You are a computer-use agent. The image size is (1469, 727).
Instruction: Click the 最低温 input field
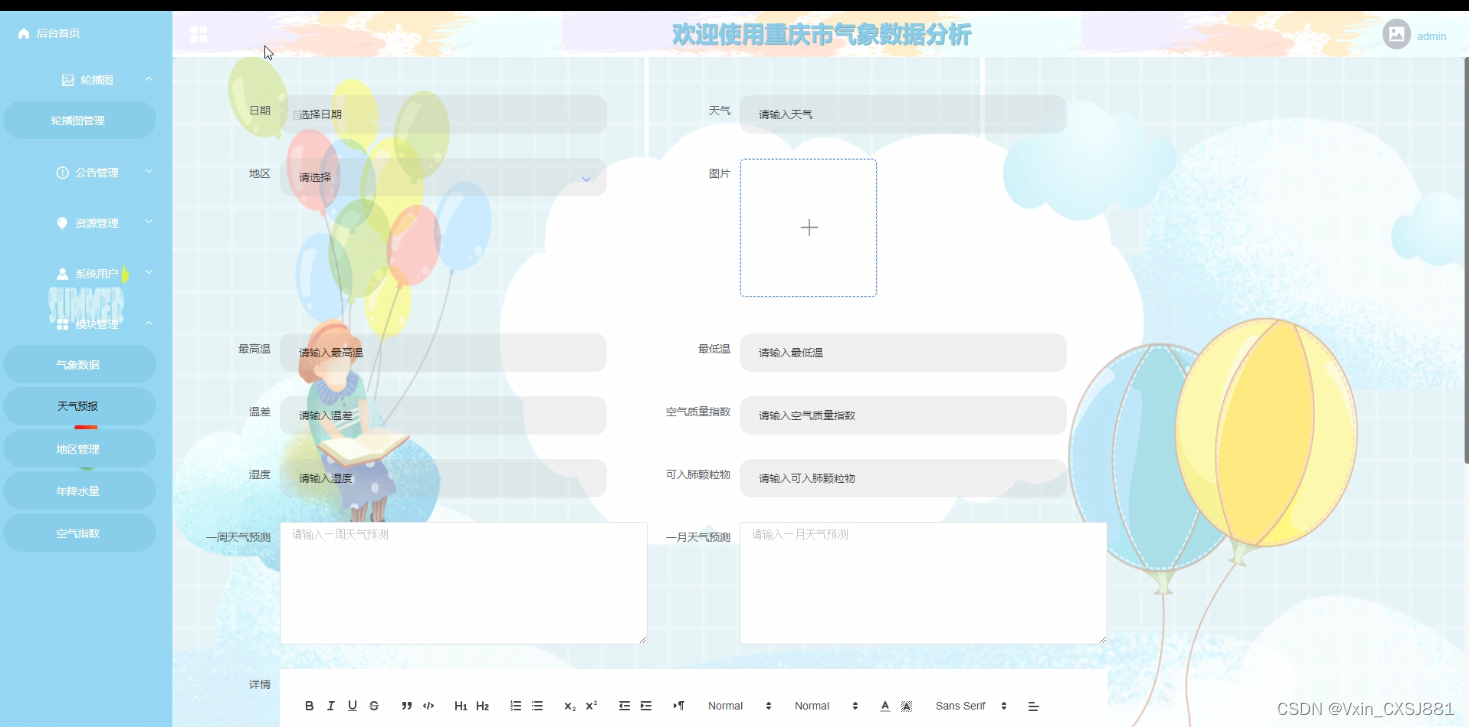(x=903, y=352)
